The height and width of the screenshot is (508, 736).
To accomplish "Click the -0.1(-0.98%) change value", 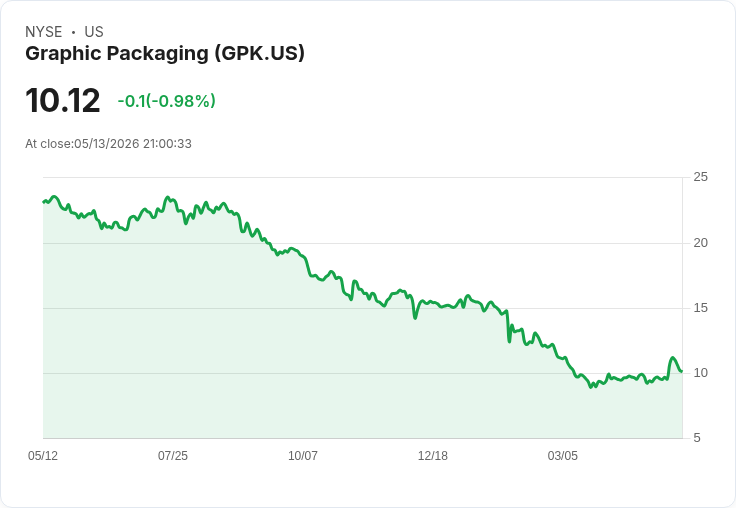I will 166,101.
